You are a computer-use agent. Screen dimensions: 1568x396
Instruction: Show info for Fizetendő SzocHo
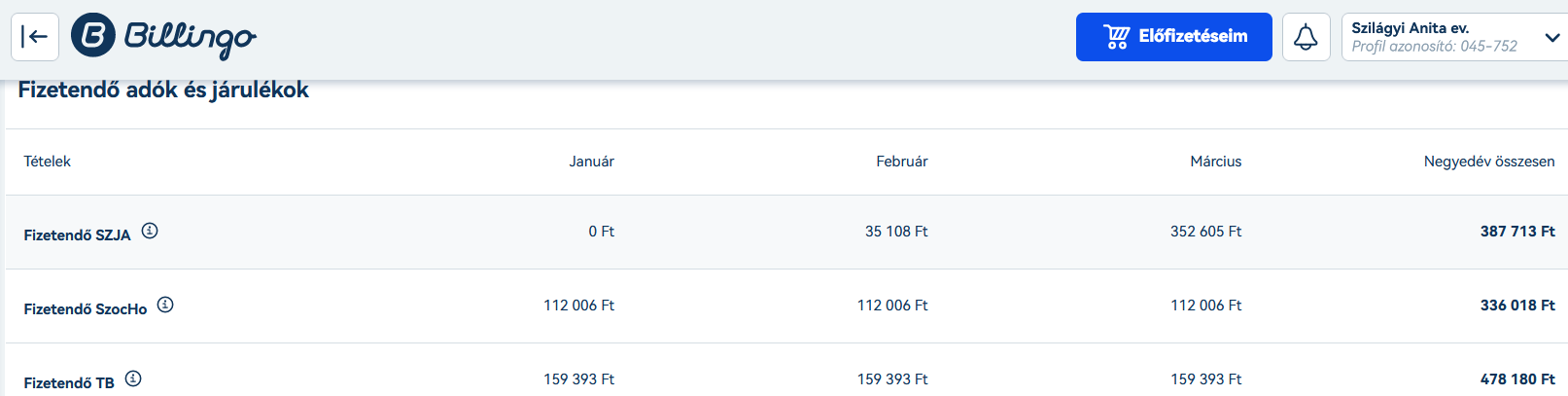click(165, 305)
